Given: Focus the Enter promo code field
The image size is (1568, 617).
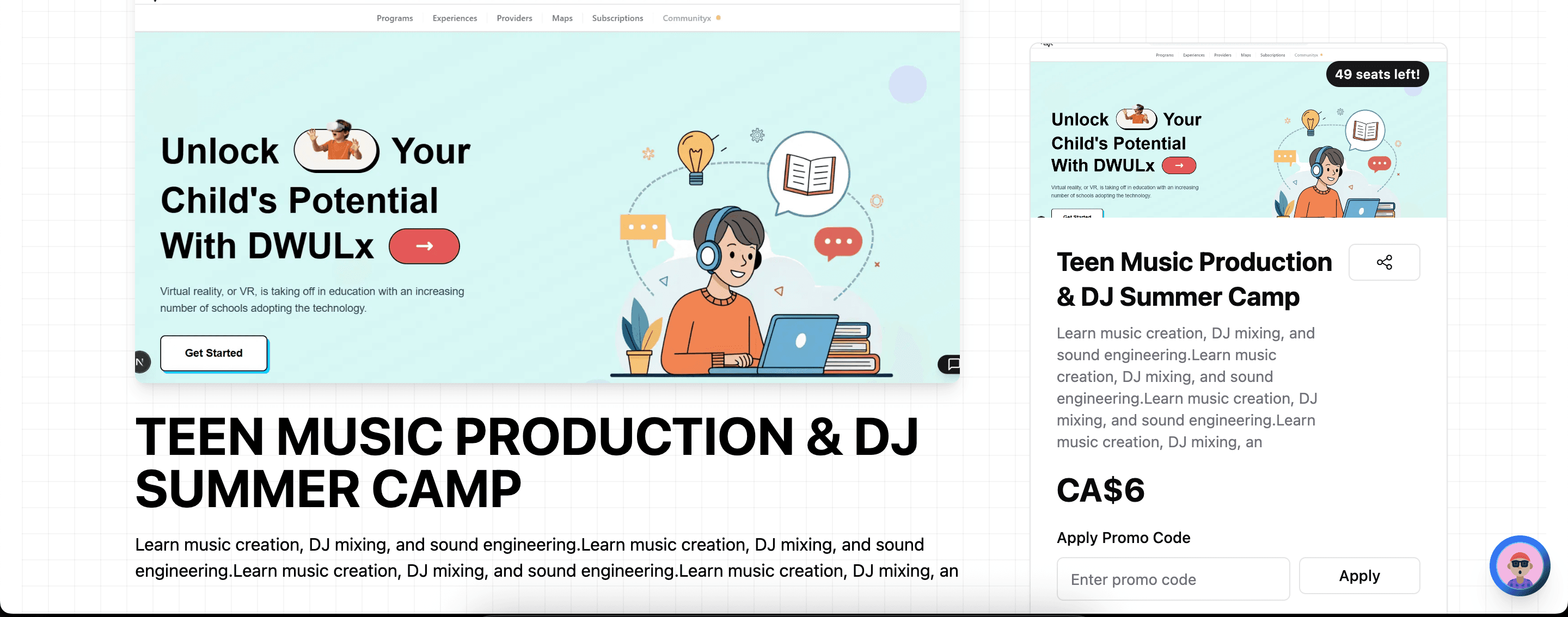Looking at the screenshot, I should (1172, 579).
